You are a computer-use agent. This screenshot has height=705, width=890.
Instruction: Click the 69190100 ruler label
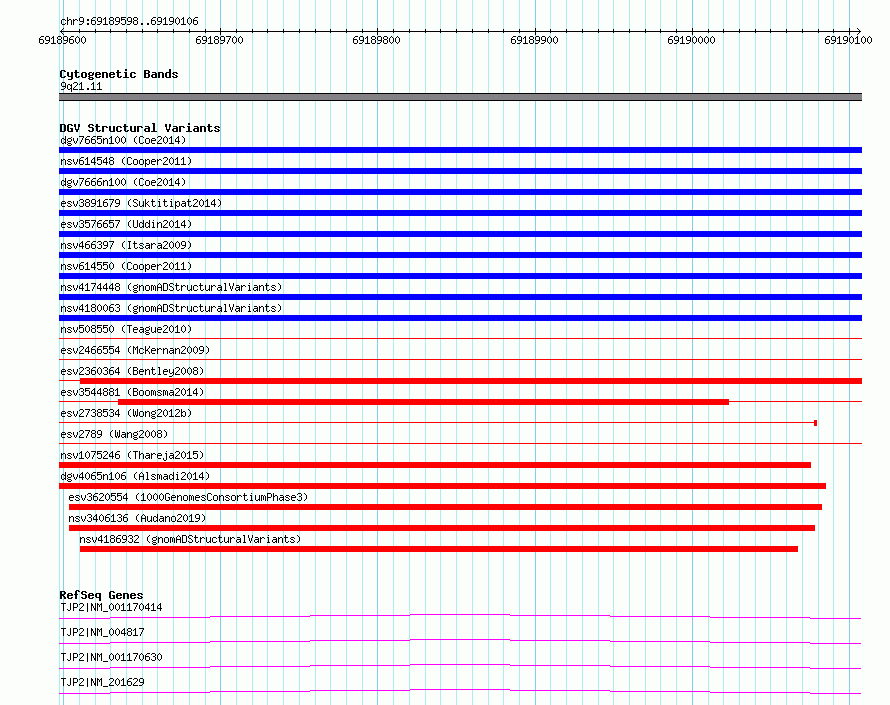(848, 40)
